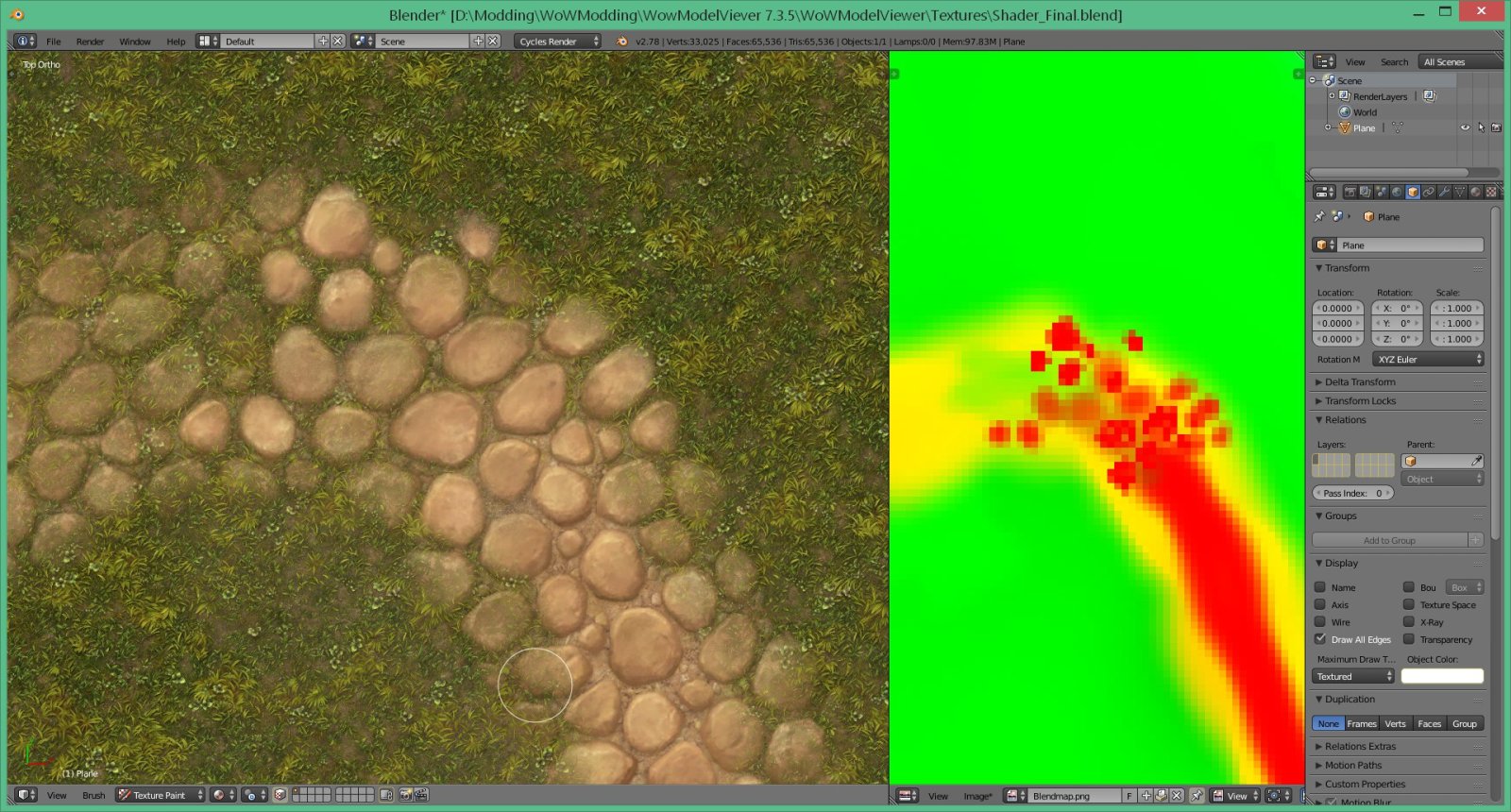Click Blender logo icon in info header

(x=621, y=42)
